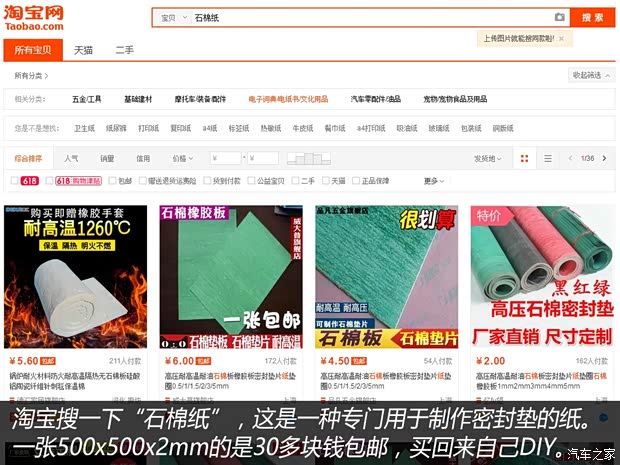Focus the search box containing 石棉纸
Viewport: 620px width, 465px height.
point(372,17)
